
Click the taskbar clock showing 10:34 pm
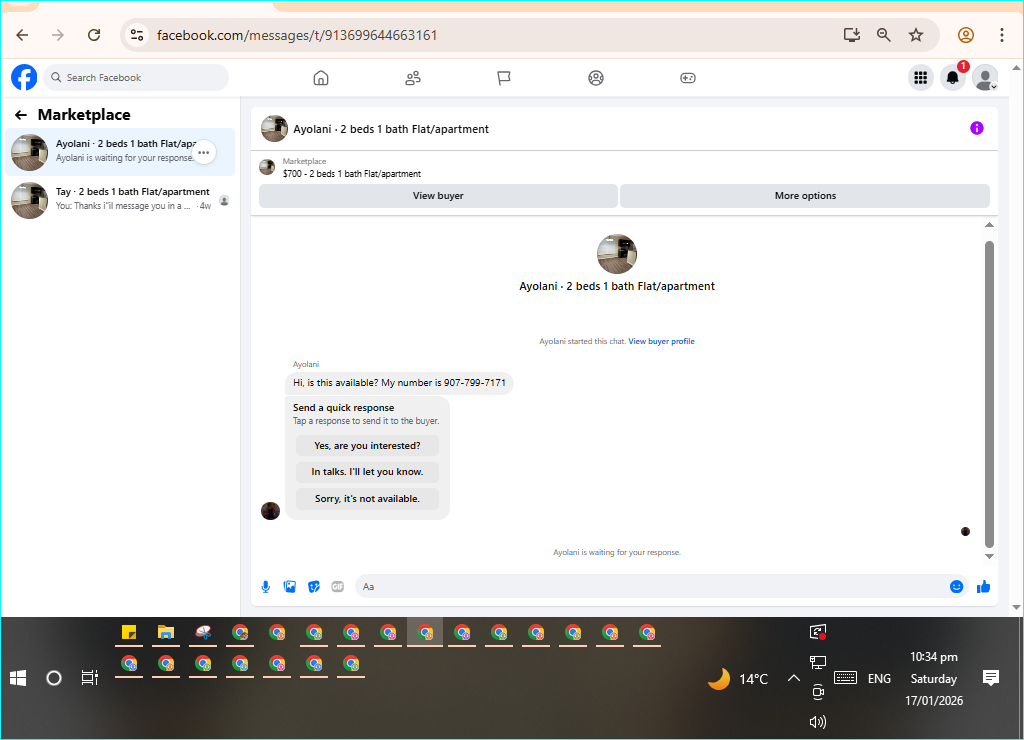tap(934, 657)
